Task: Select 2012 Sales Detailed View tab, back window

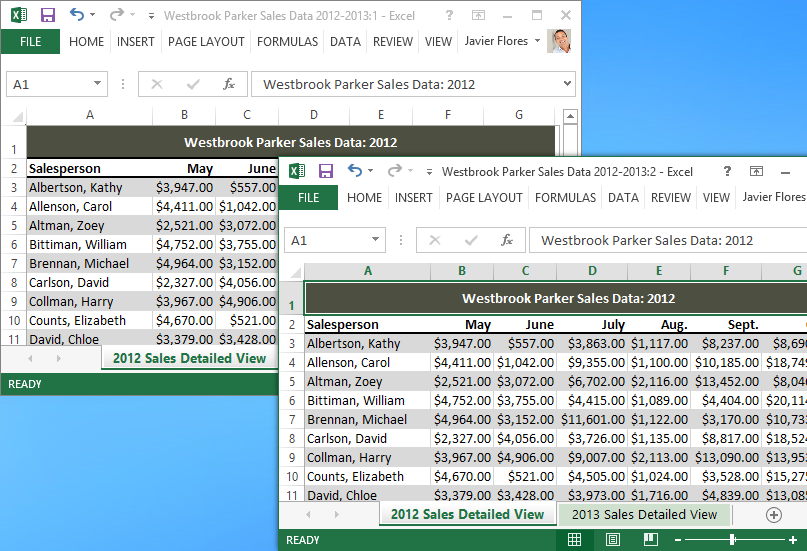Action: [189, 359]
